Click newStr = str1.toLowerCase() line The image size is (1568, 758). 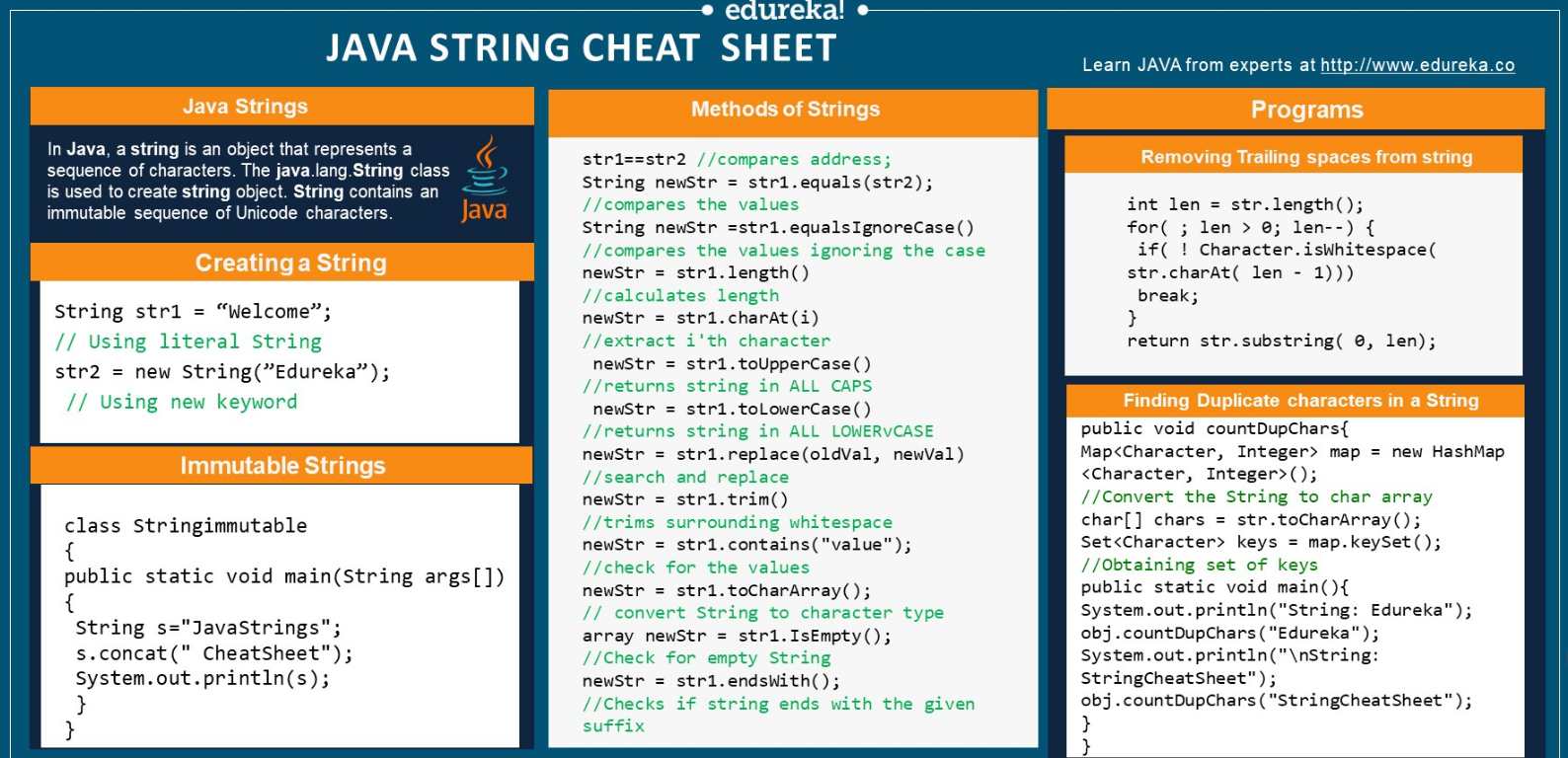point(732,410)
